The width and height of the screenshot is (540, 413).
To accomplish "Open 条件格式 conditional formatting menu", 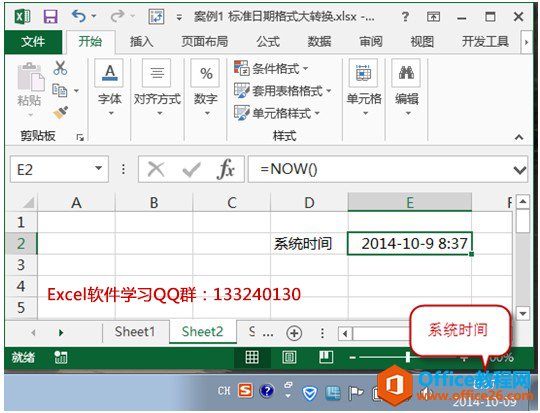I will (x=271, y=69).
